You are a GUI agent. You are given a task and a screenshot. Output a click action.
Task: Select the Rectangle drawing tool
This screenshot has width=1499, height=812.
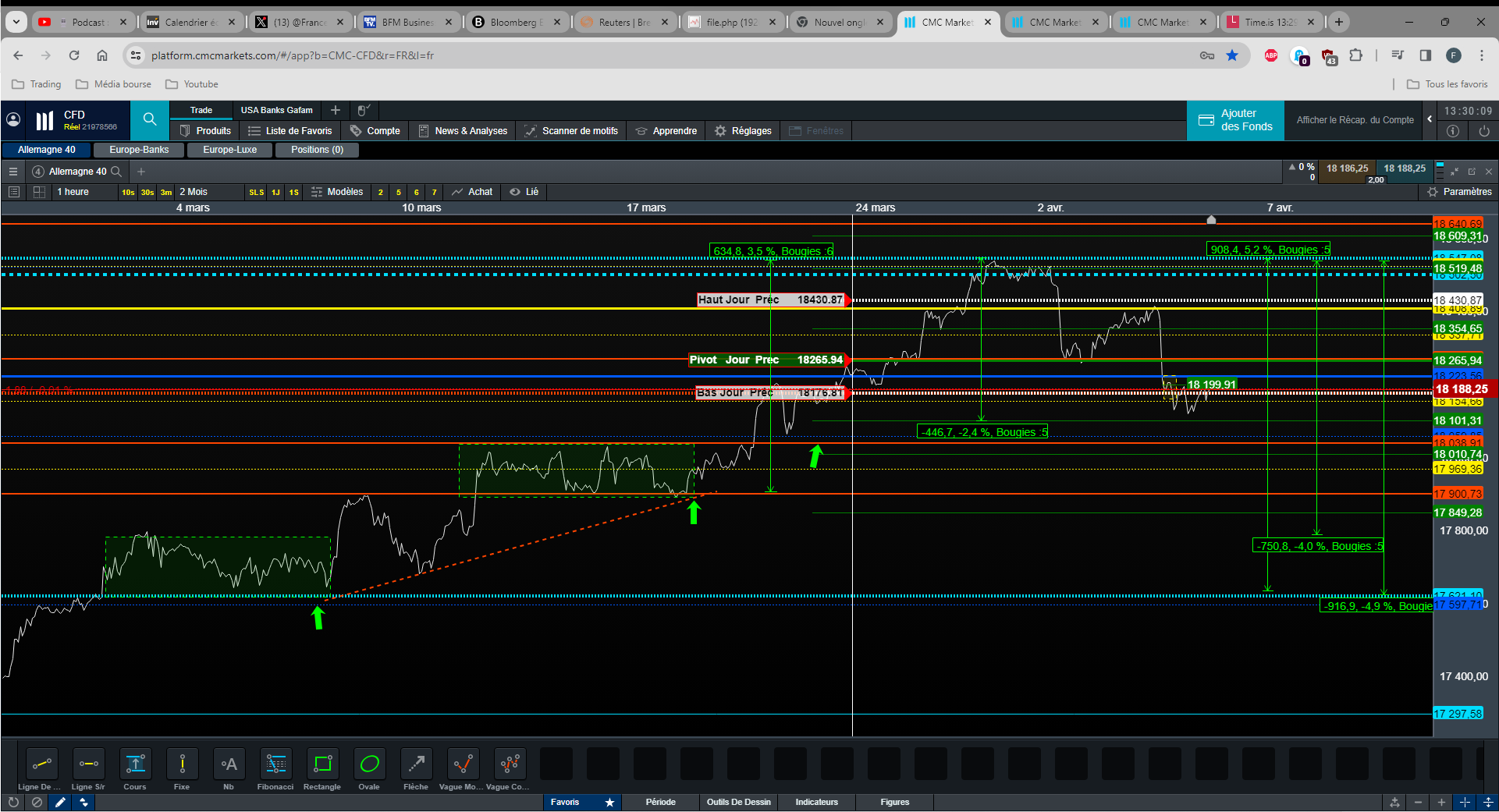[x=322, y=764]
